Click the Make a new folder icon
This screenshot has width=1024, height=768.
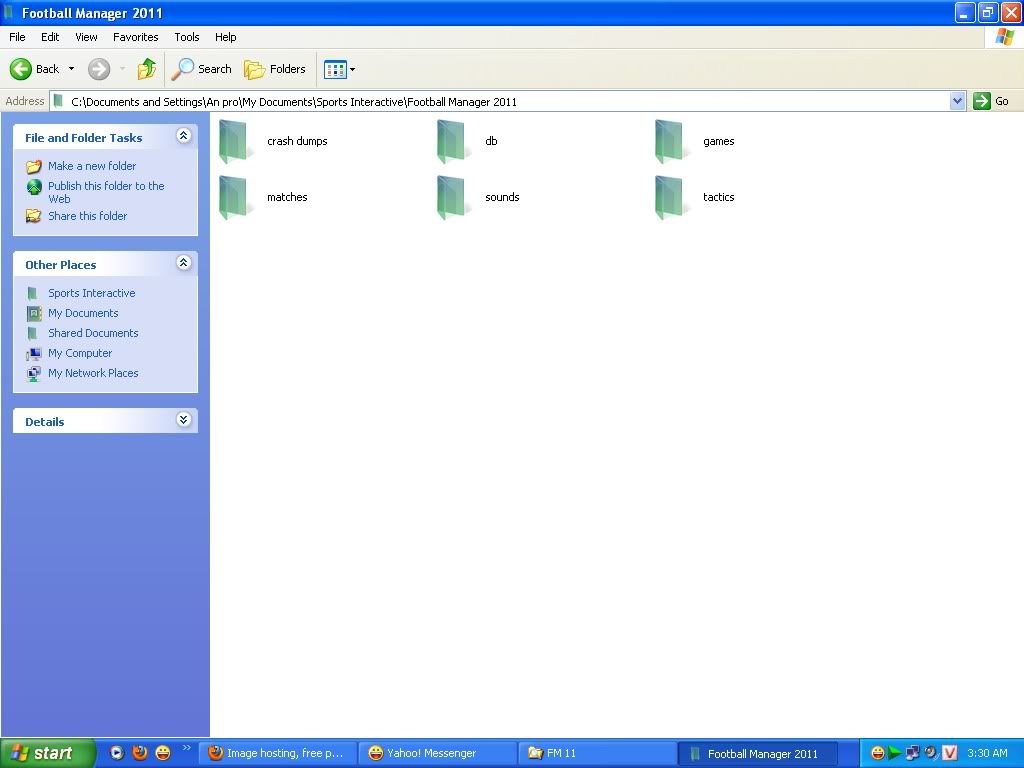[33, 167]
